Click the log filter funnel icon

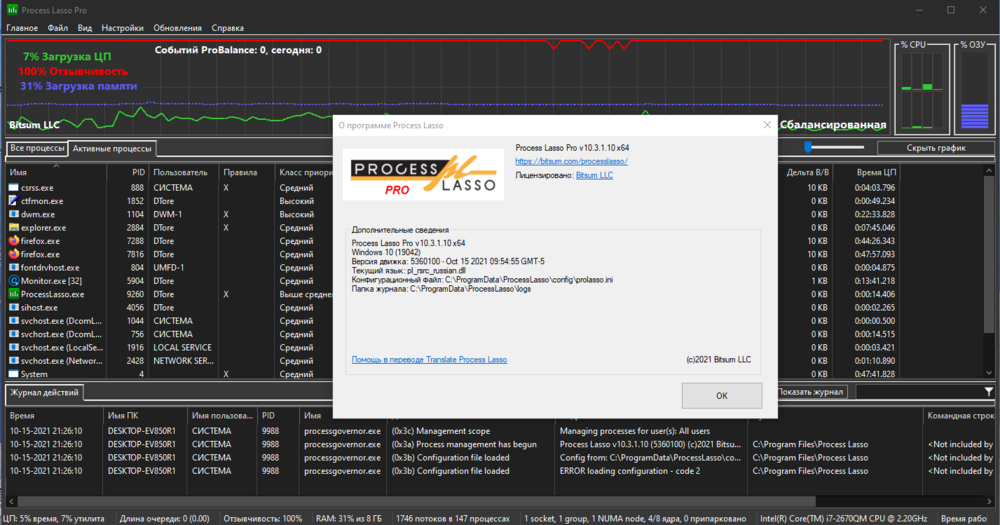pyautogui.click(x=989, y=392)
